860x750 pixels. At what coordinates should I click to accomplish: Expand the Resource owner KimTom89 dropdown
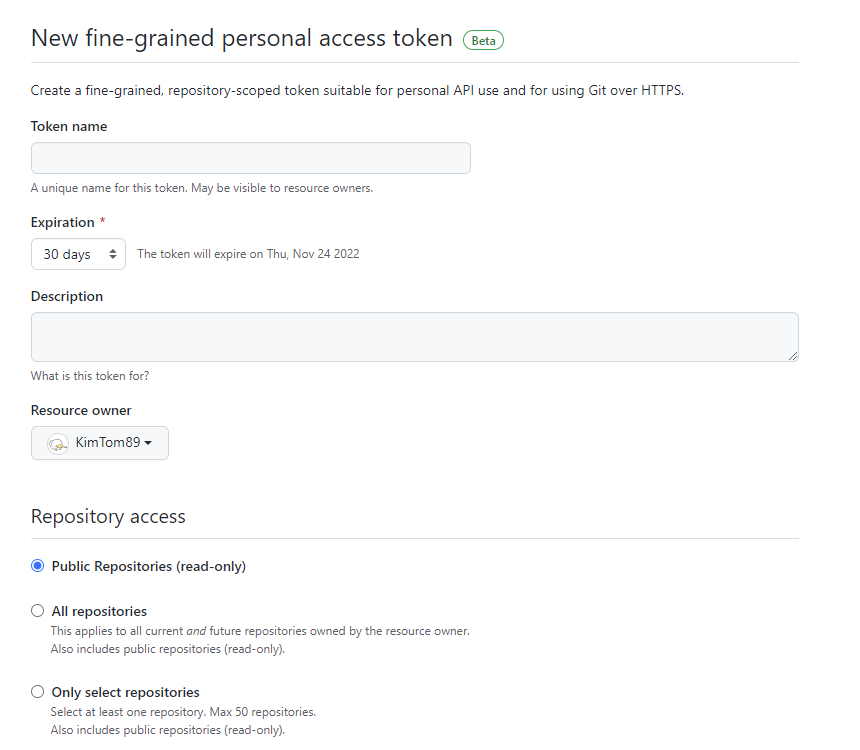point(100,443)
